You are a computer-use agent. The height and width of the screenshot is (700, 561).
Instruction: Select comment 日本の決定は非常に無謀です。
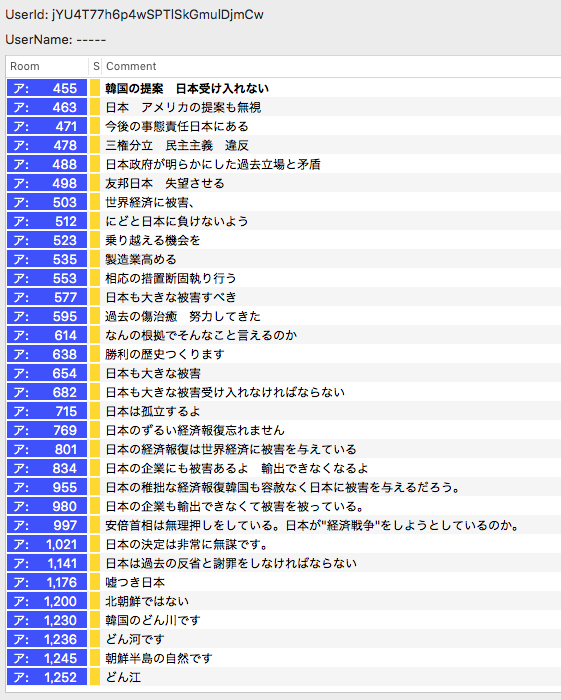tap(187, 544)
